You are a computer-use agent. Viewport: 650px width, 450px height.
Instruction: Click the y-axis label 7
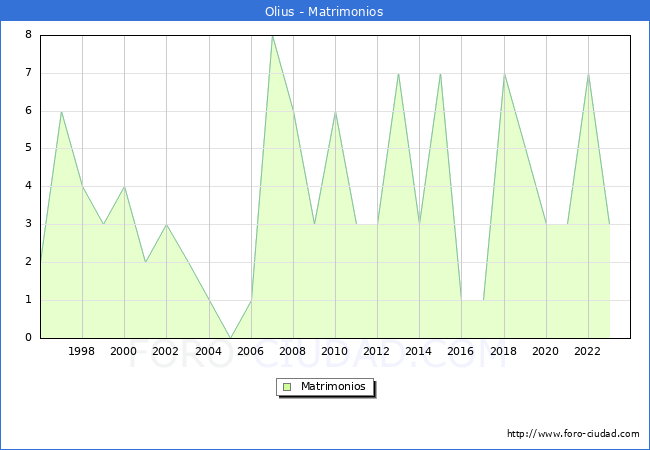click(28, 73)
